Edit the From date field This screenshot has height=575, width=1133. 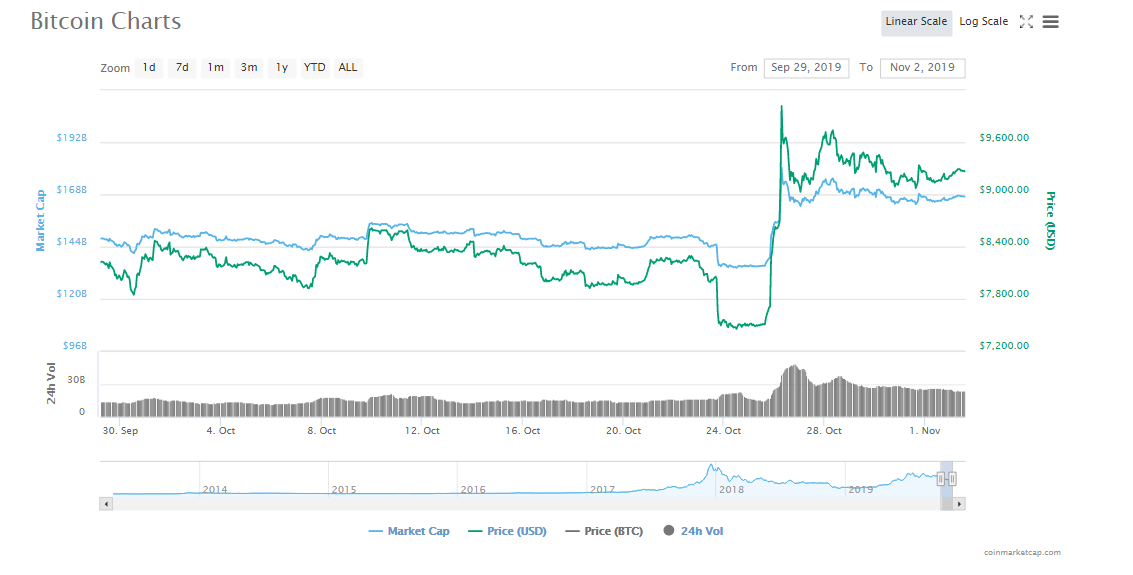tap(806, 68)
